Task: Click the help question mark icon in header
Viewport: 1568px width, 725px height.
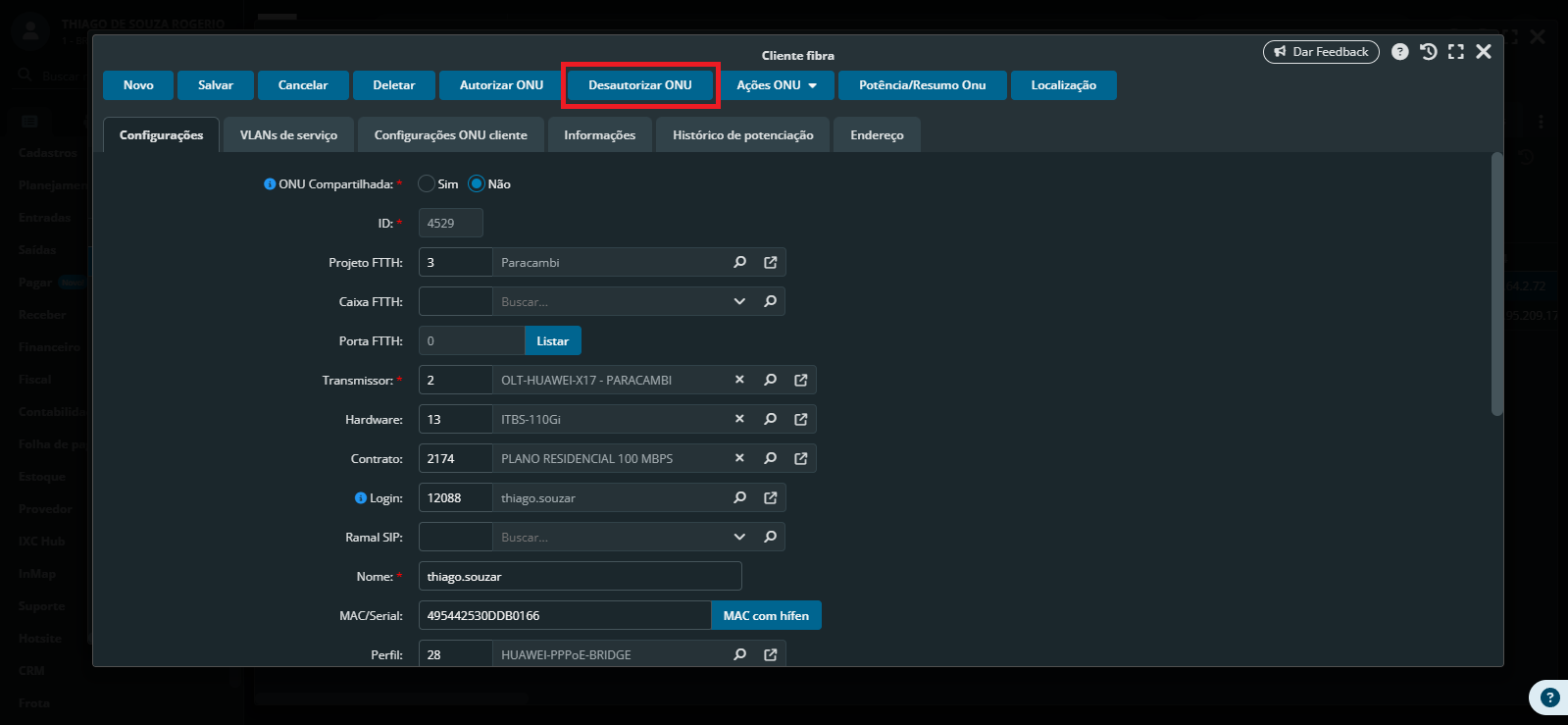Action: [1399, 52]
